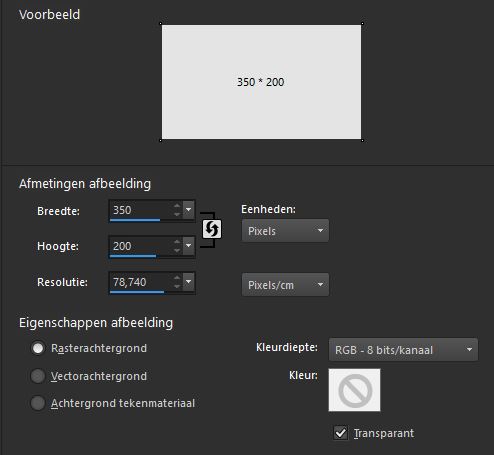Screen dimensions: 494x455
Task: Select the Rasterachtergrond radio button
Action: pos(38,348)
